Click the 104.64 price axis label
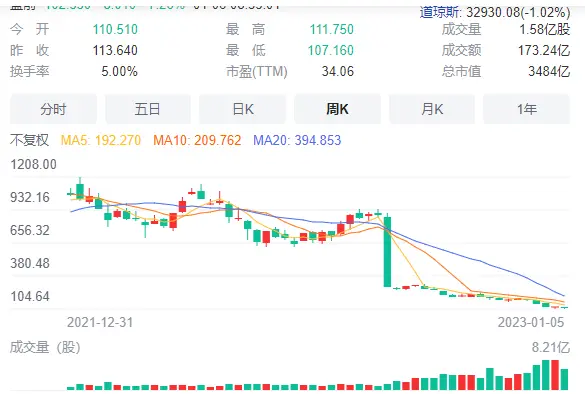 click(30, 296)
